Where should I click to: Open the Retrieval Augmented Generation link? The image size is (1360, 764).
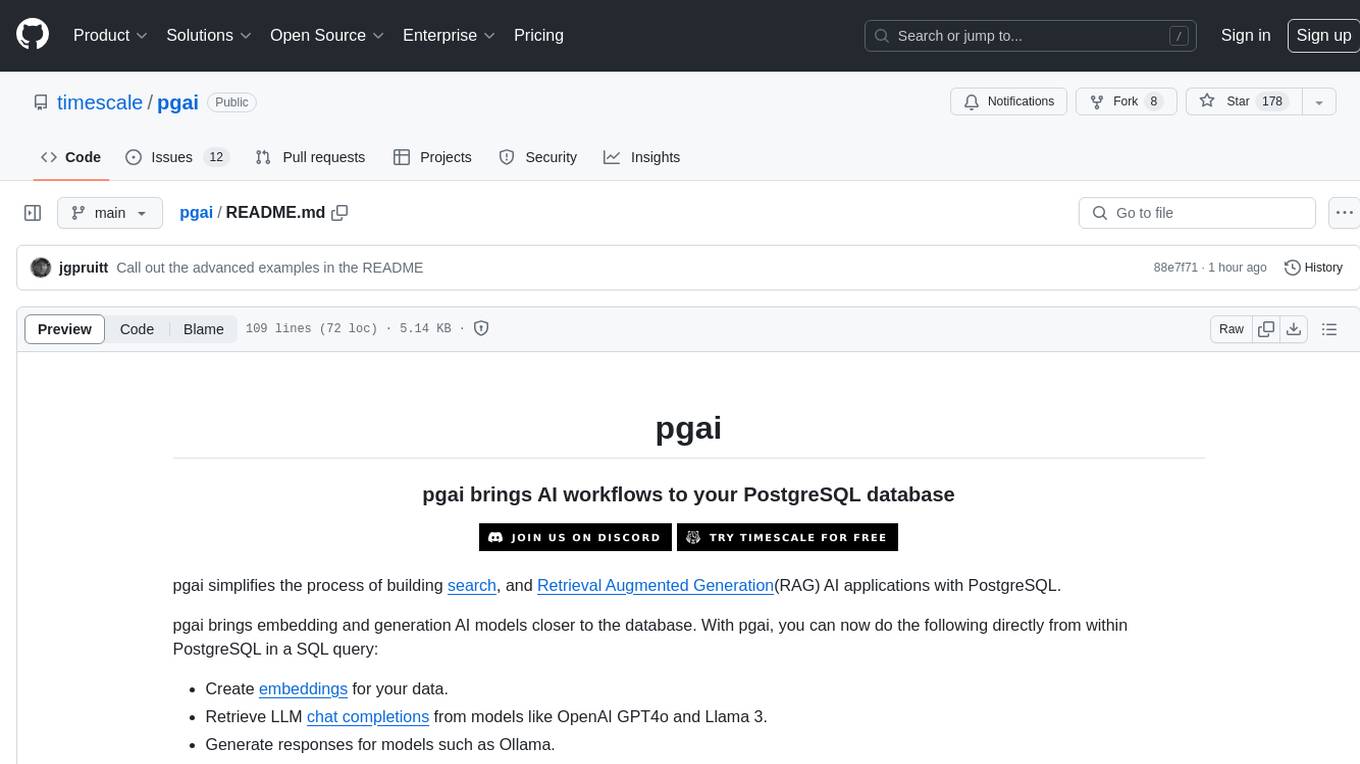(x=656, y=585)
